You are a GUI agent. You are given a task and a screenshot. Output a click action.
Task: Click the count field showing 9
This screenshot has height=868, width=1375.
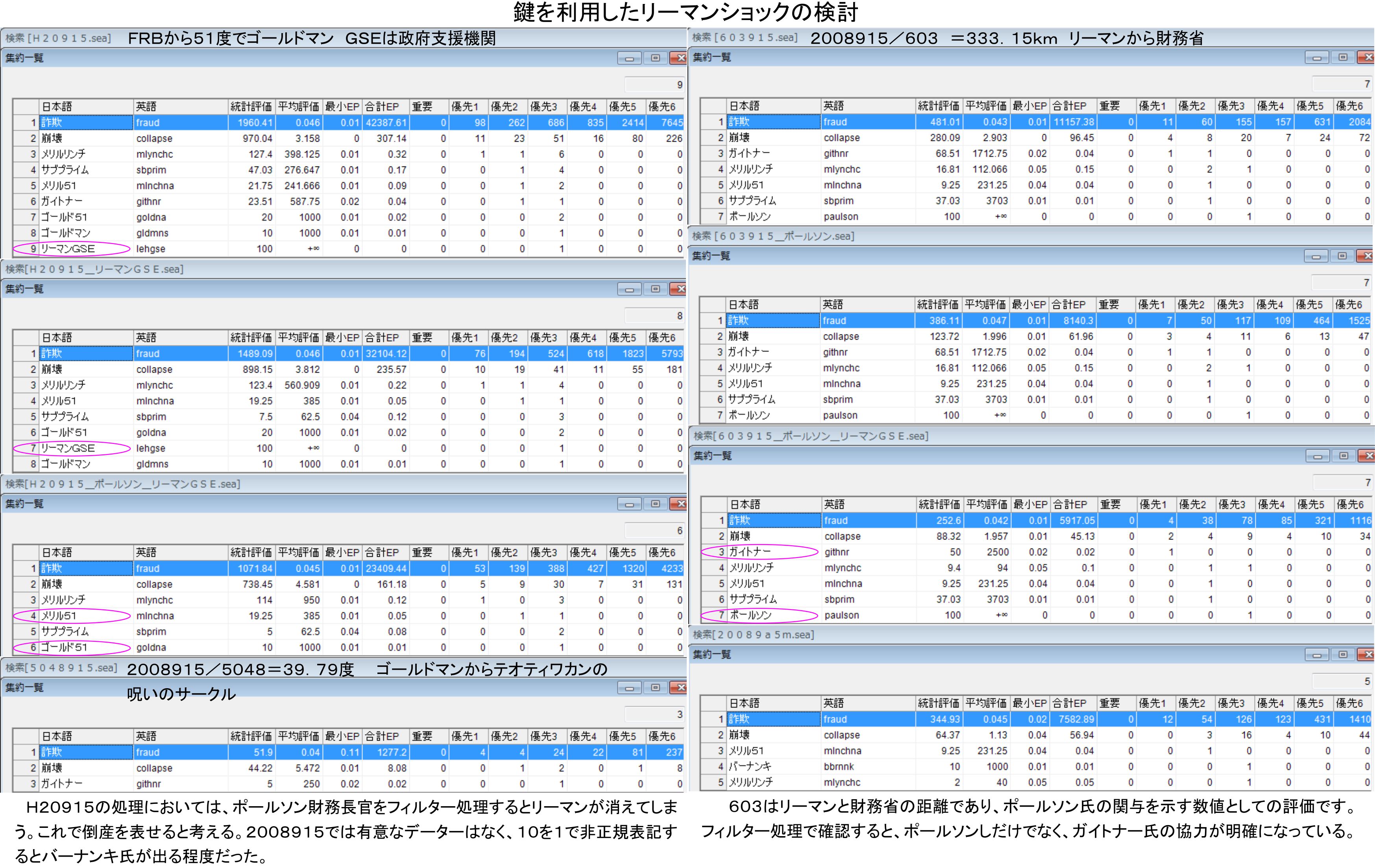pos(655,85)
